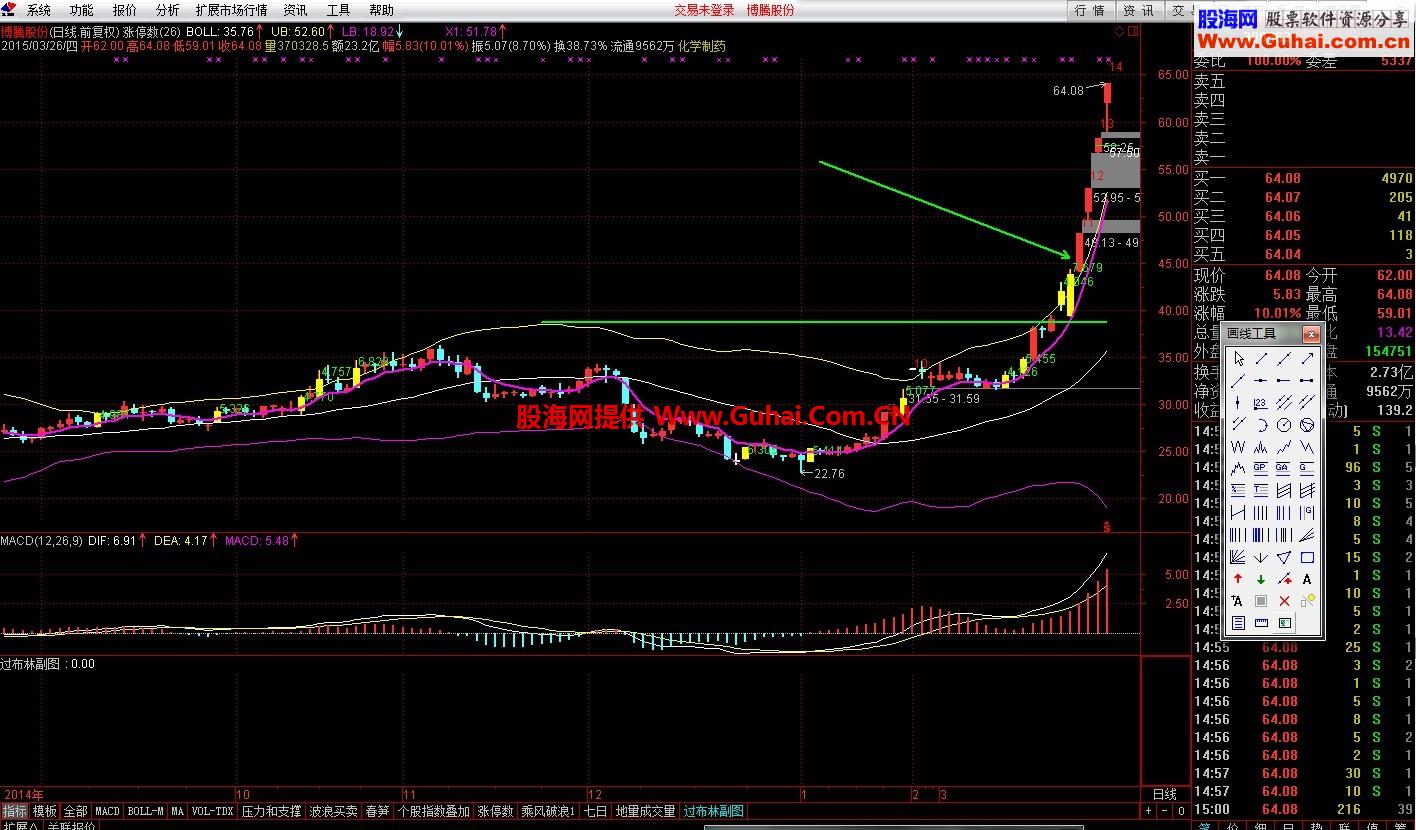Pick the rectangle drawing tool
1416x830 pixels.
pyautogui.click(x=1307, y=557)
